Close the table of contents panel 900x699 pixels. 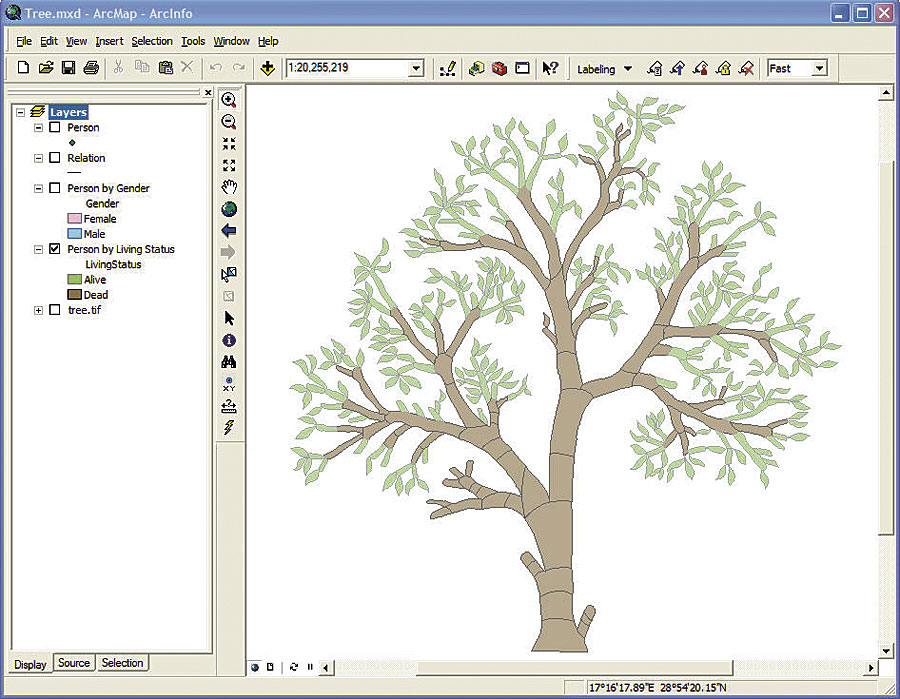208,92
